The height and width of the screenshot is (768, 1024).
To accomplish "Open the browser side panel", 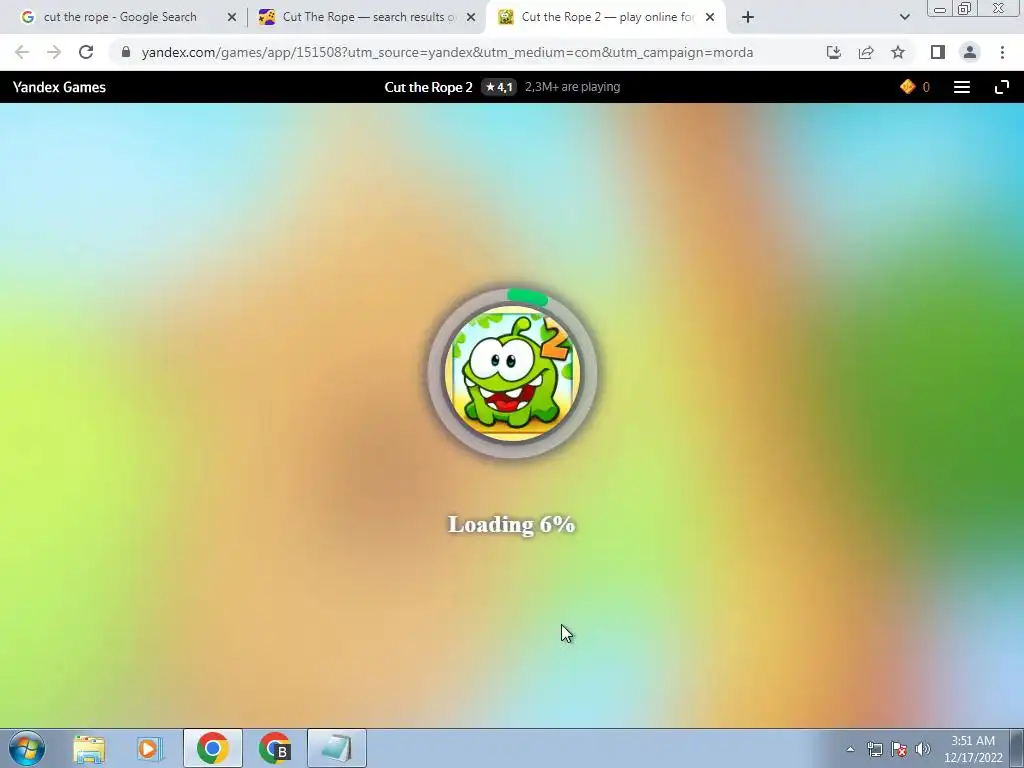I will [938, 52].
